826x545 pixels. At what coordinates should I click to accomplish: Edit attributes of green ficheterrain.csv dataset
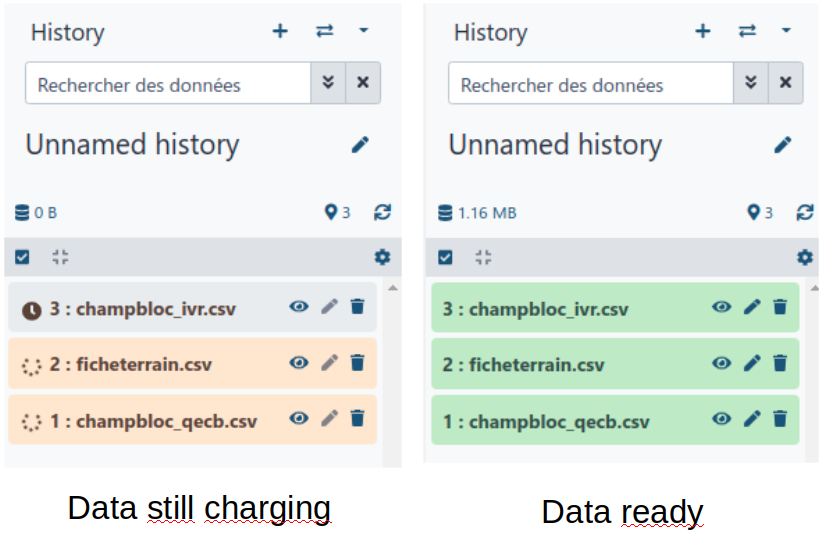(752, 363)
